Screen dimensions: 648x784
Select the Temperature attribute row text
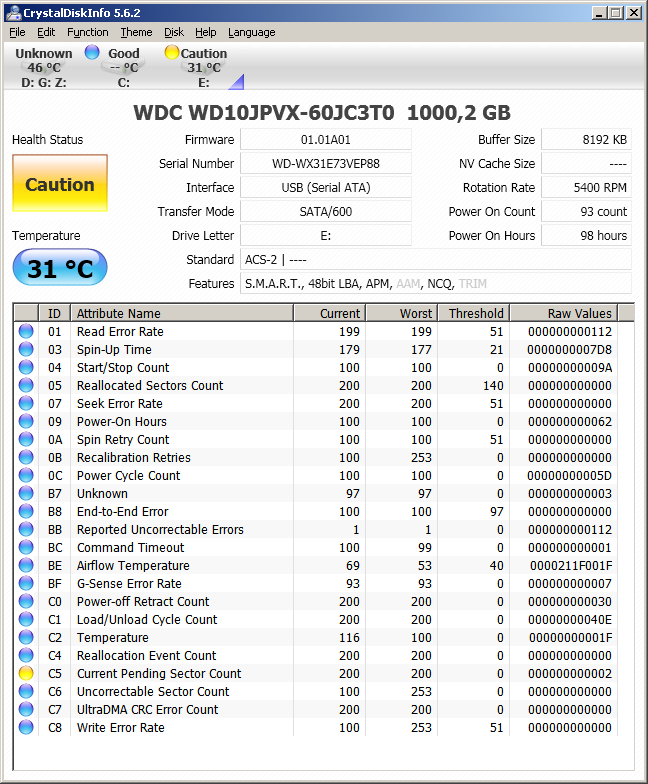pos(112,638)
